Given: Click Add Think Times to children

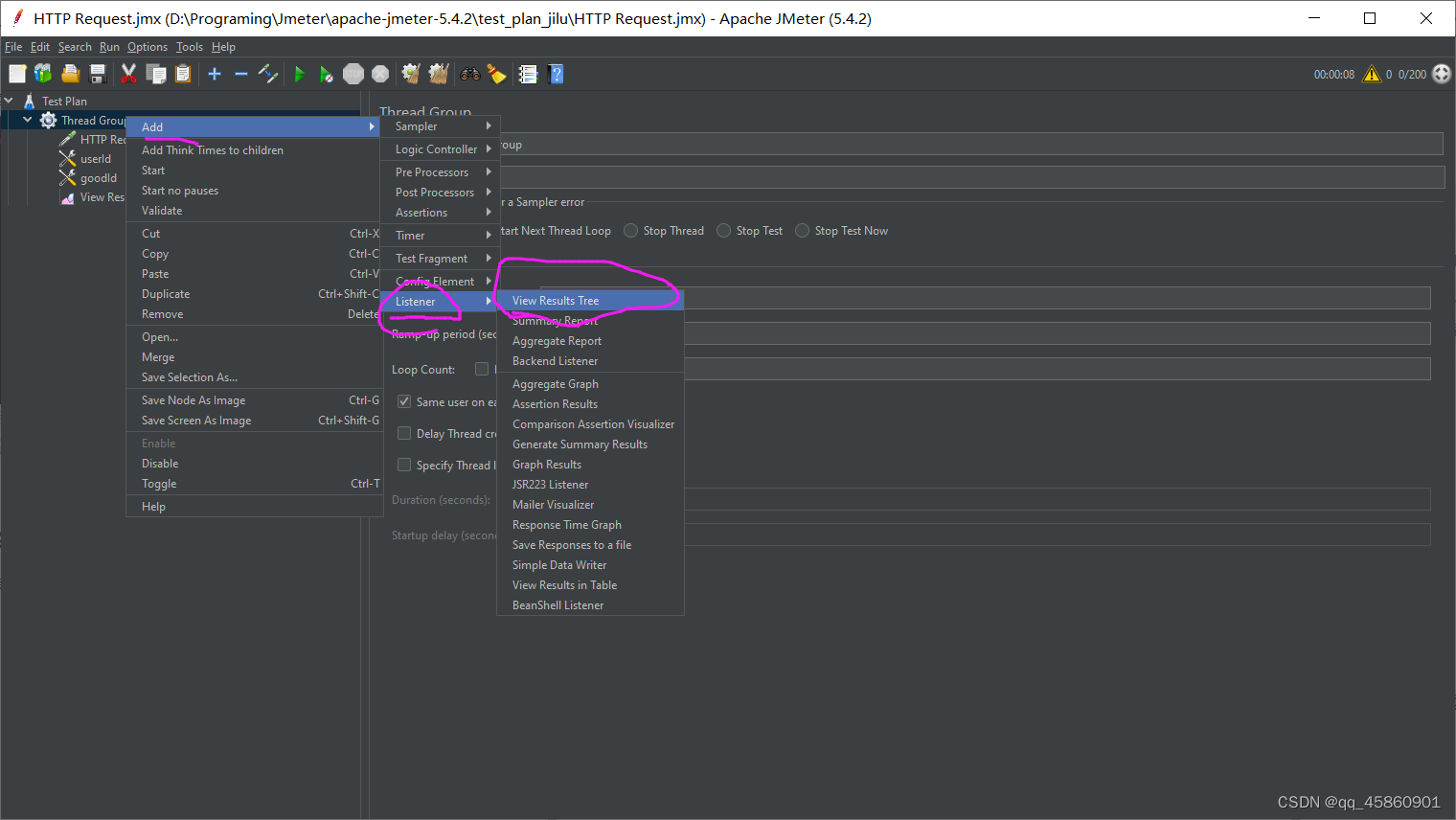Looking at the screenshot, I should coord(254,150).
